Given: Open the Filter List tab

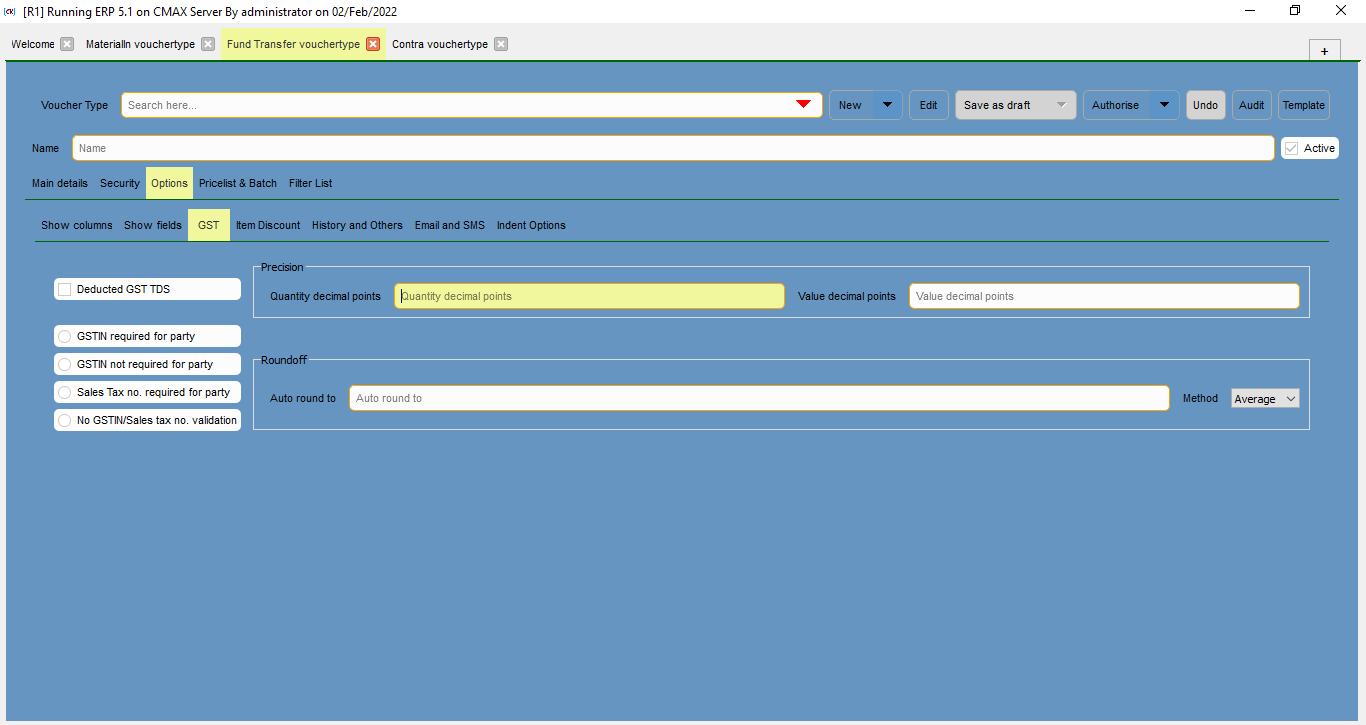Looking at the screenshot, I should [x=311, y=183].
